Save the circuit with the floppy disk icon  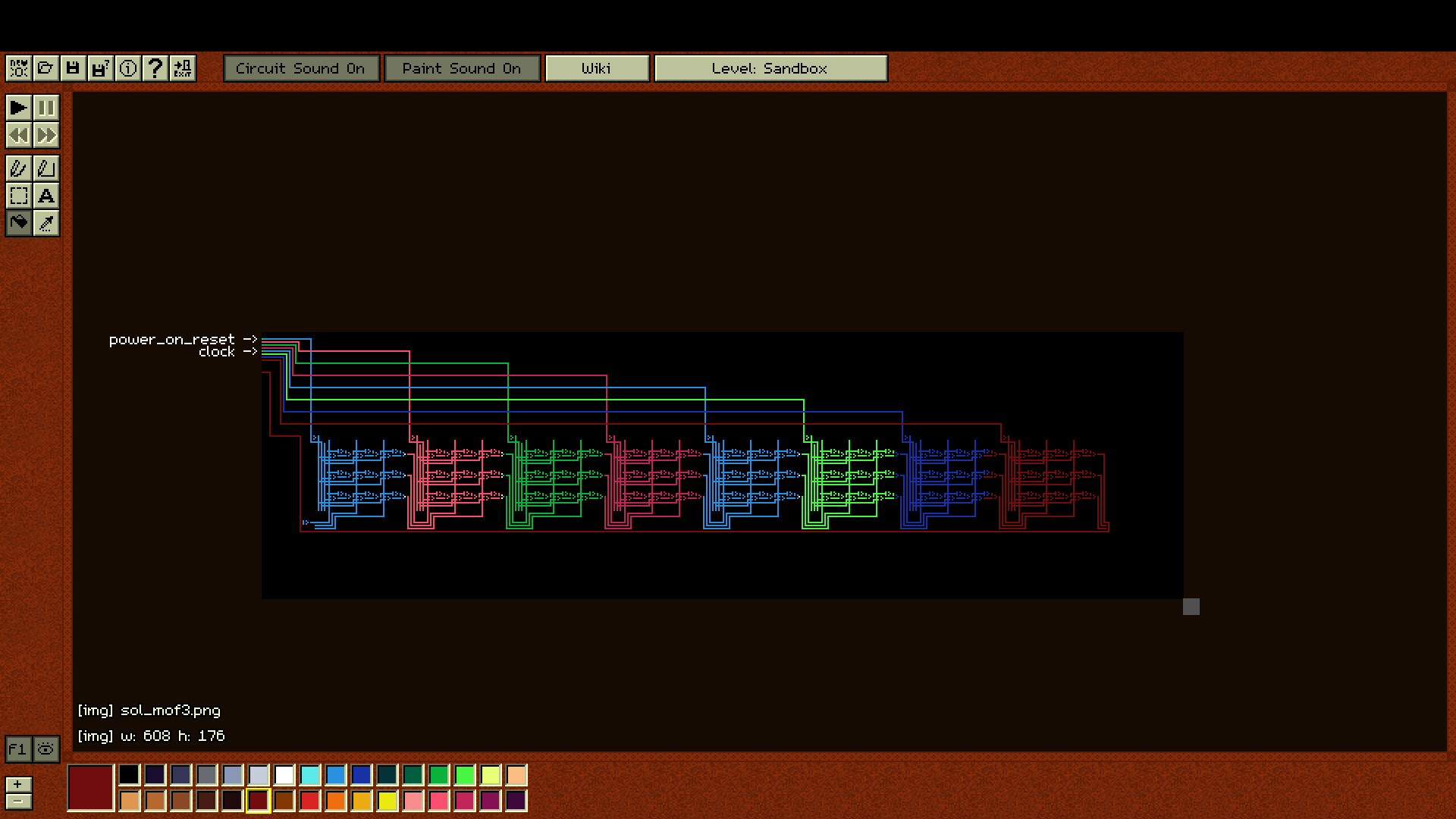[x=73, y=68]
